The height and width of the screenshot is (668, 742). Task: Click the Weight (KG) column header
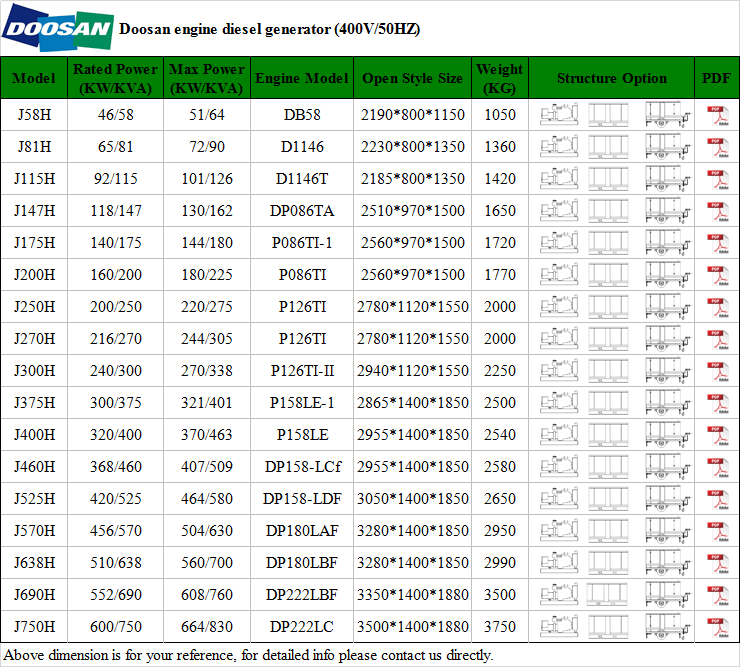coord(500,78)
